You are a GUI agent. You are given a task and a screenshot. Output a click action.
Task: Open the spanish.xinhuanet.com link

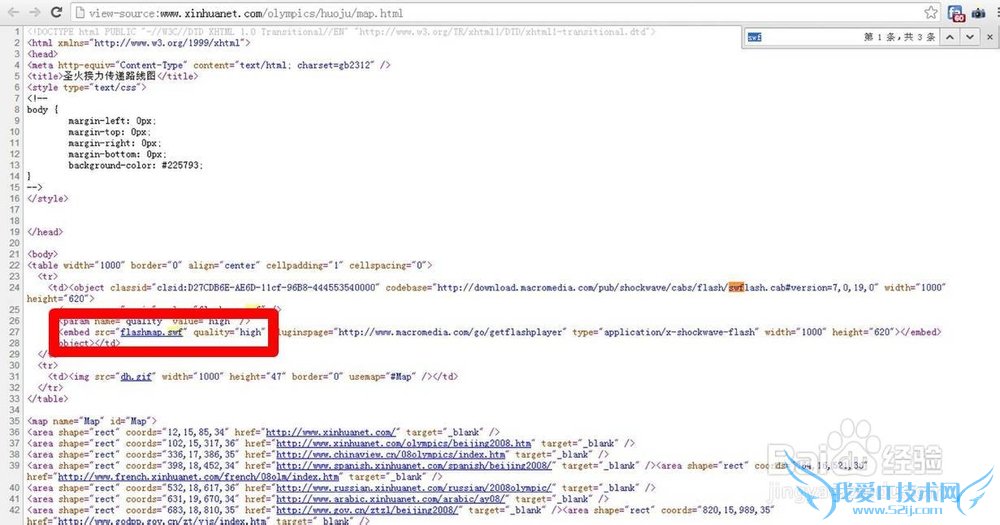pyautogui.click(x=414, y=466)
